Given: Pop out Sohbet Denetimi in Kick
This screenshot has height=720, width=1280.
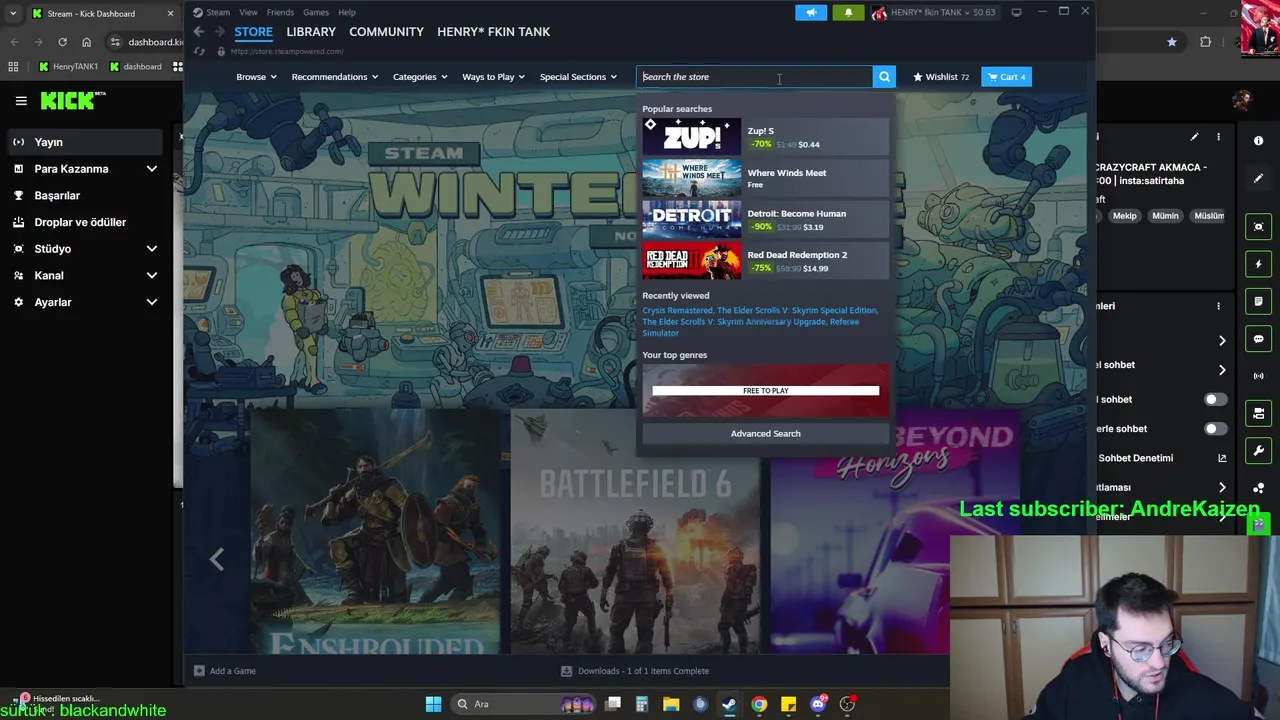Looking at the screenshot, I should [1222, 458].
